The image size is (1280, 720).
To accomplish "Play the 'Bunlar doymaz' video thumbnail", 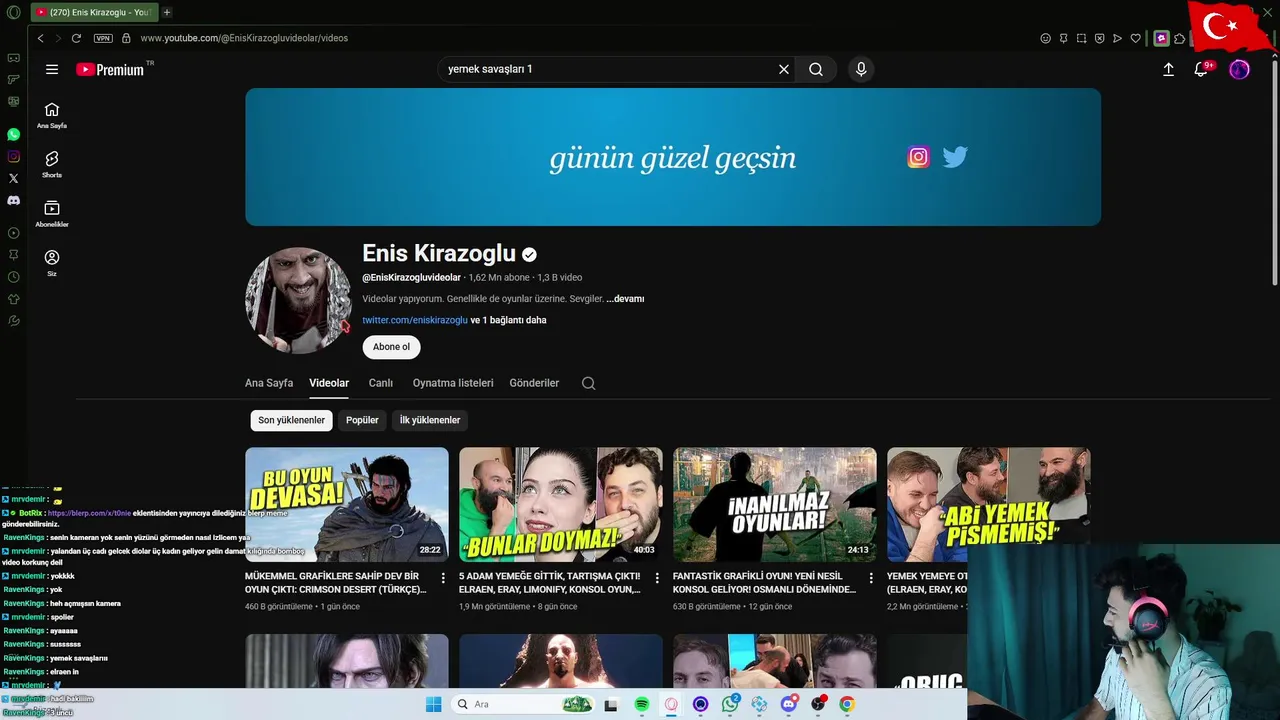I will coord(560,504).
